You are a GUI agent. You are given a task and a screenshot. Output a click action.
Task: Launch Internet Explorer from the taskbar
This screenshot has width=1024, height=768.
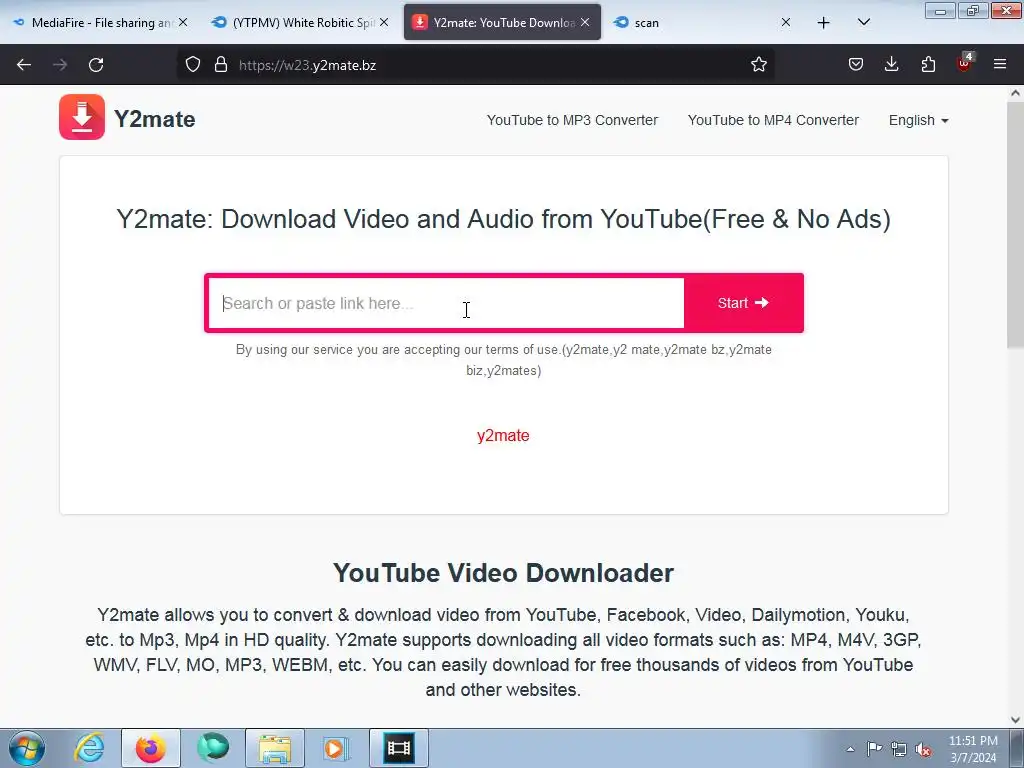(89, 748)
